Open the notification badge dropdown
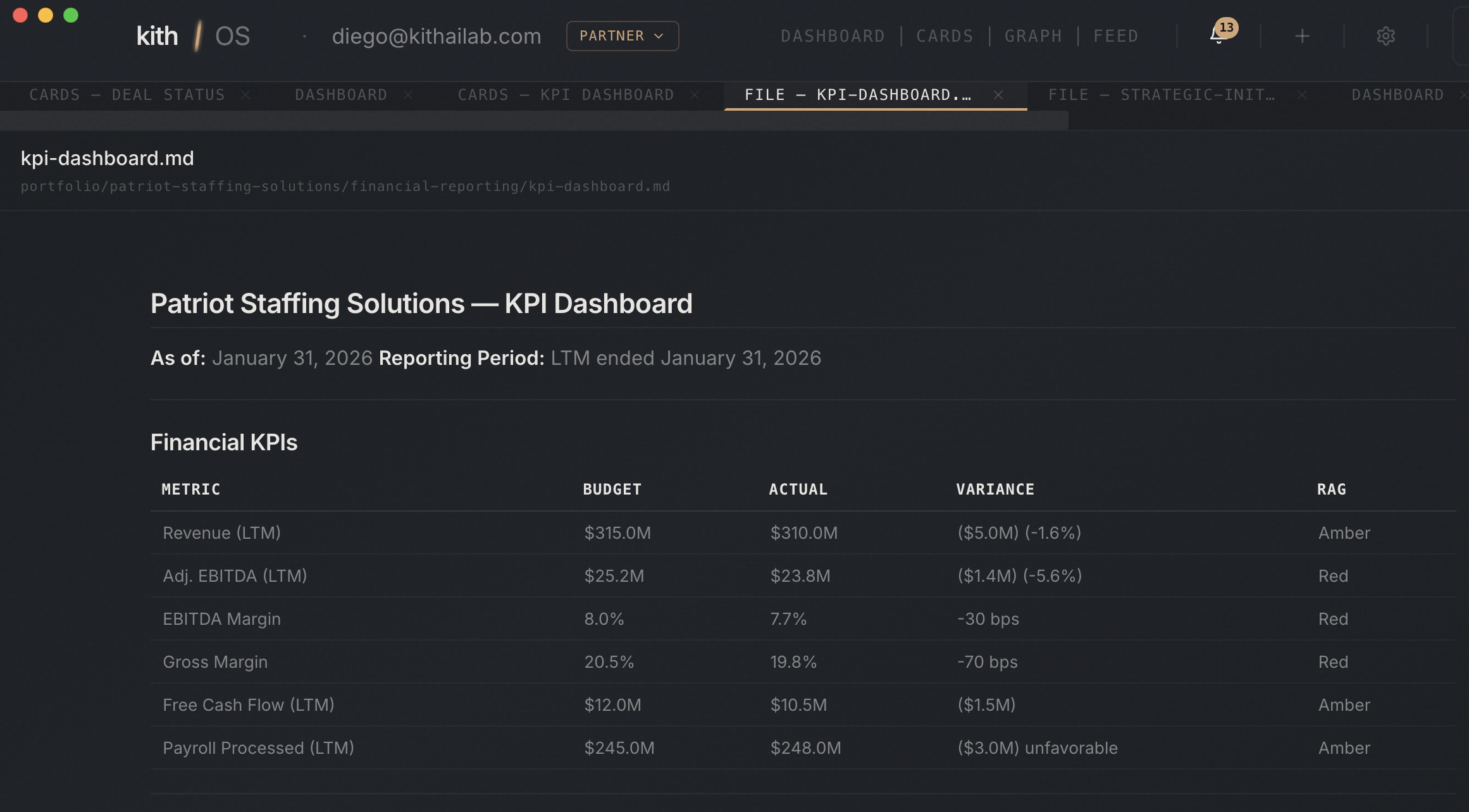The image size is (1469, 812). 1225,27
